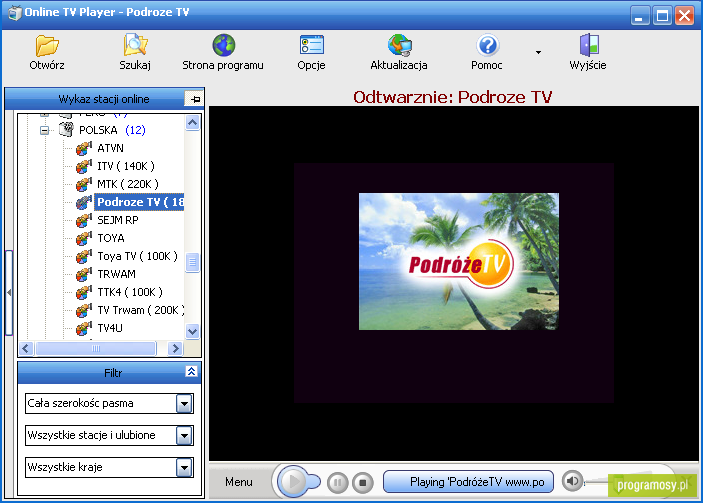Select TV Trwam ( 200K ) station
703x503 pixels.
point(140,310)
